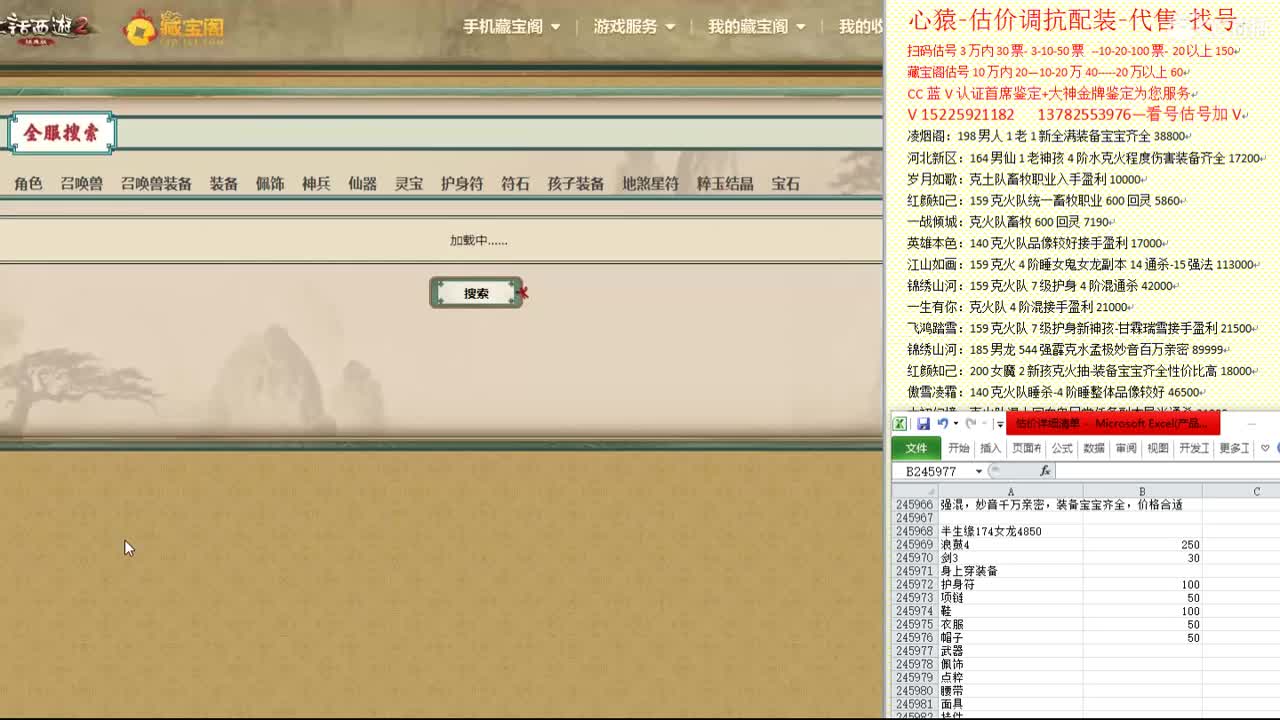
Task: Click the value 30 in column B
Action: point(1193,558)
